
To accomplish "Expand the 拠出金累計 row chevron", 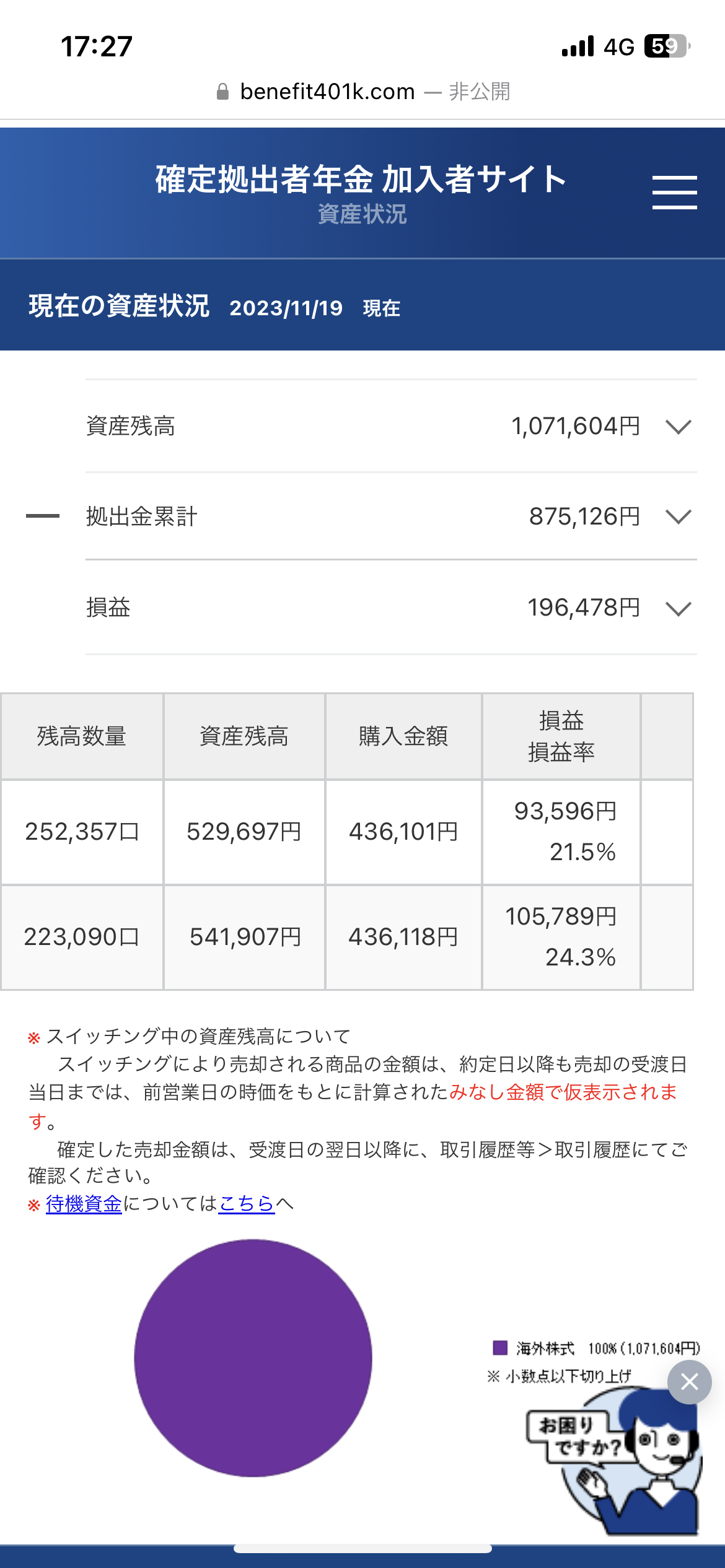I will (x=679, y=516).
